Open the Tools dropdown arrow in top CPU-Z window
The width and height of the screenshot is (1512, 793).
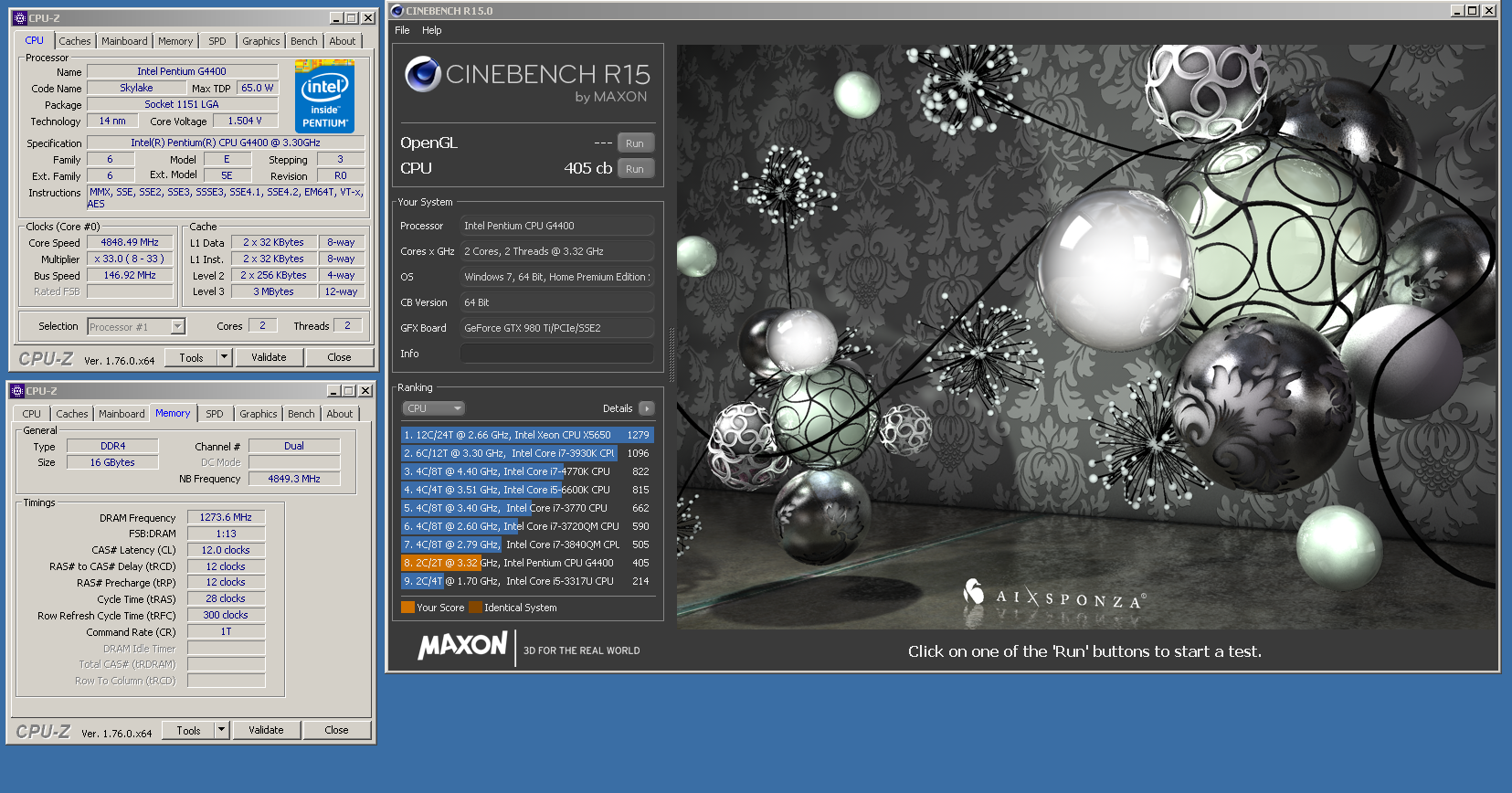[x=225, y=357]
